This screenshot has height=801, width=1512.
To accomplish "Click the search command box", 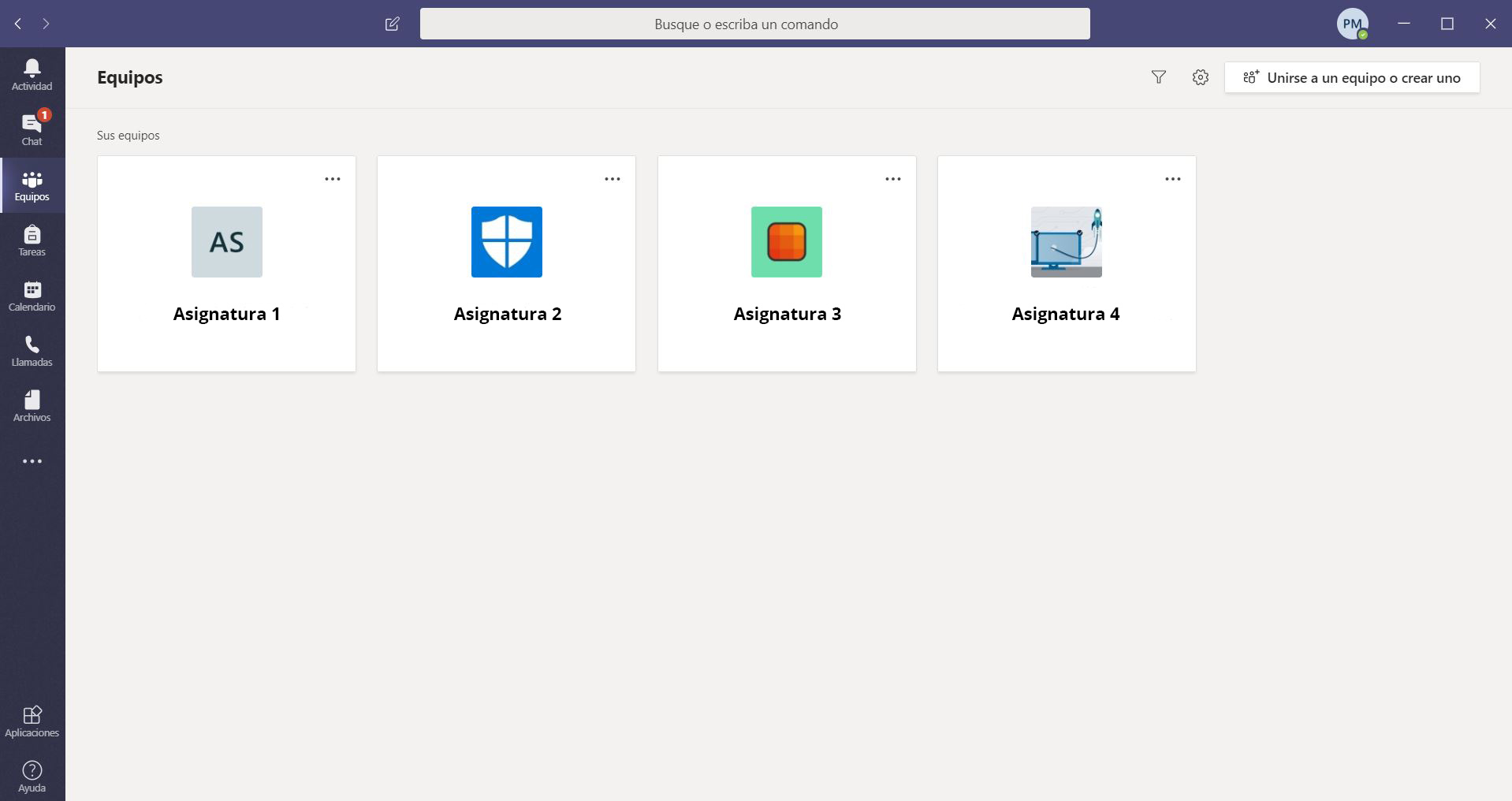I will click(x=754, y=24).
